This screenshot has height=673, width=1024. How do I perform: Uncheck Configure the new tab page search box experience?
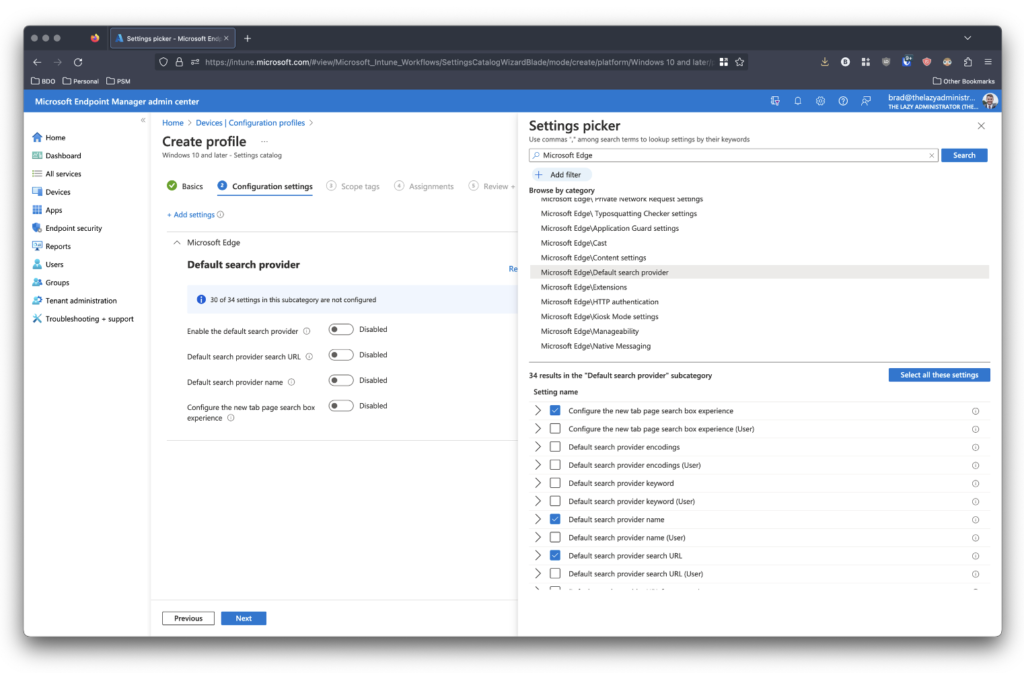pos(555,411)
